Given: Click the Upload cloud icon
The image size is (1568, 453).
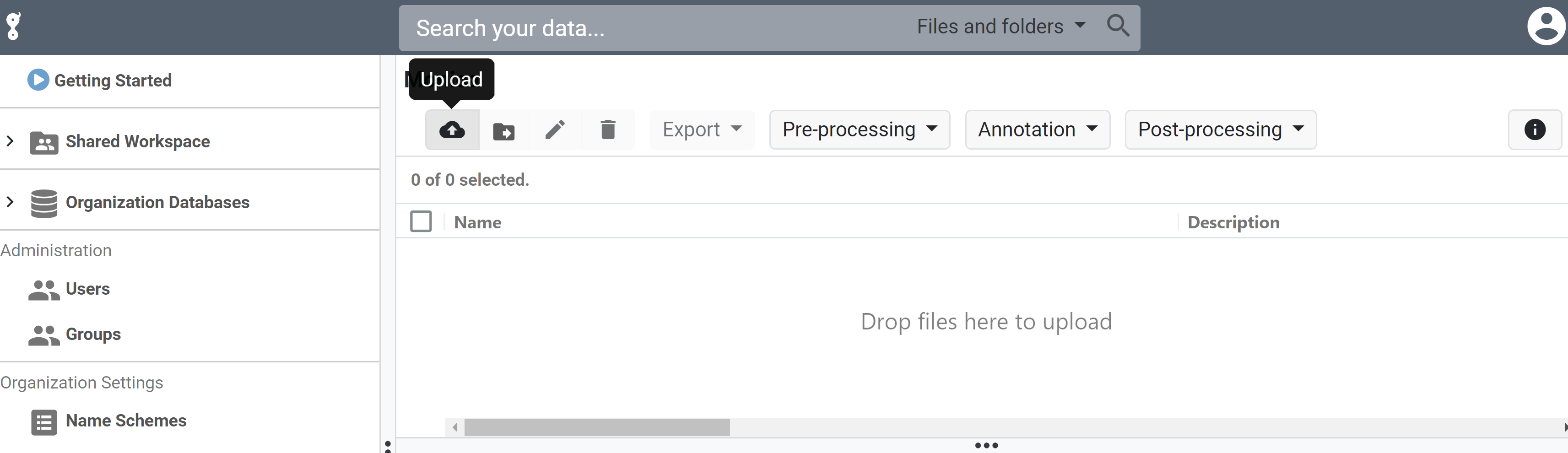Looking at the screenshot, I should tap(452, 129).
